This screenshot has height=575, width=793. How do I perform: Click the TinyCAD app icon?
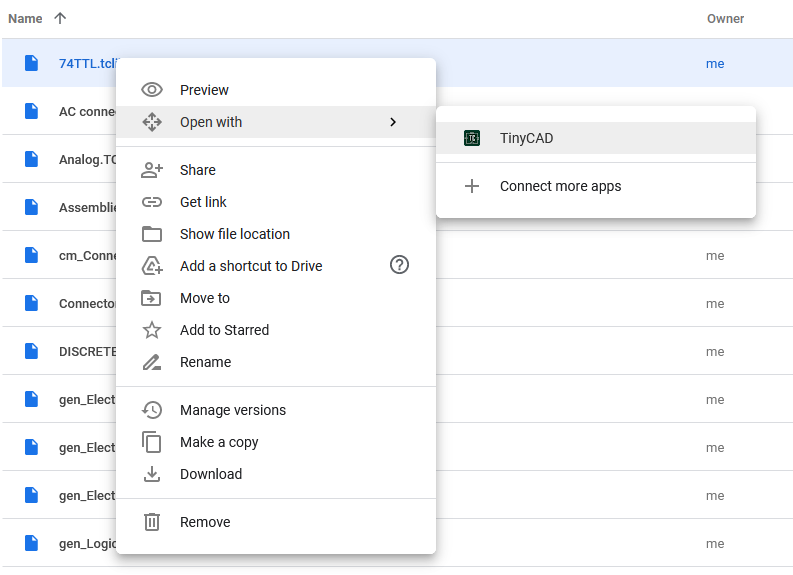pos(472,138)
